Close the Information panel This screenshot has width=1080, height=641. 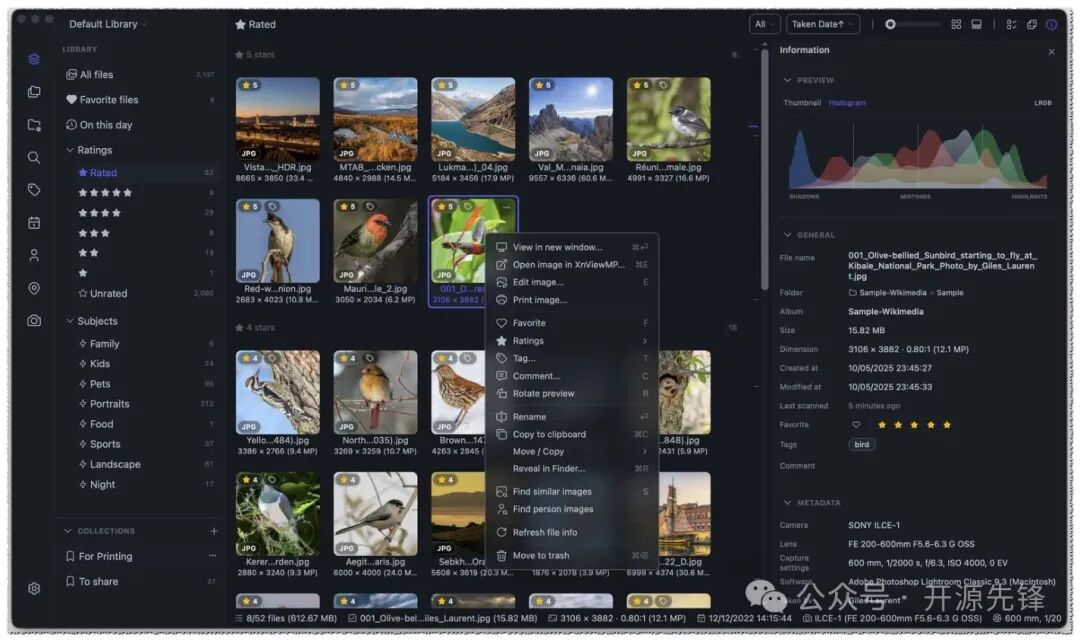(x=1052, y=52)
